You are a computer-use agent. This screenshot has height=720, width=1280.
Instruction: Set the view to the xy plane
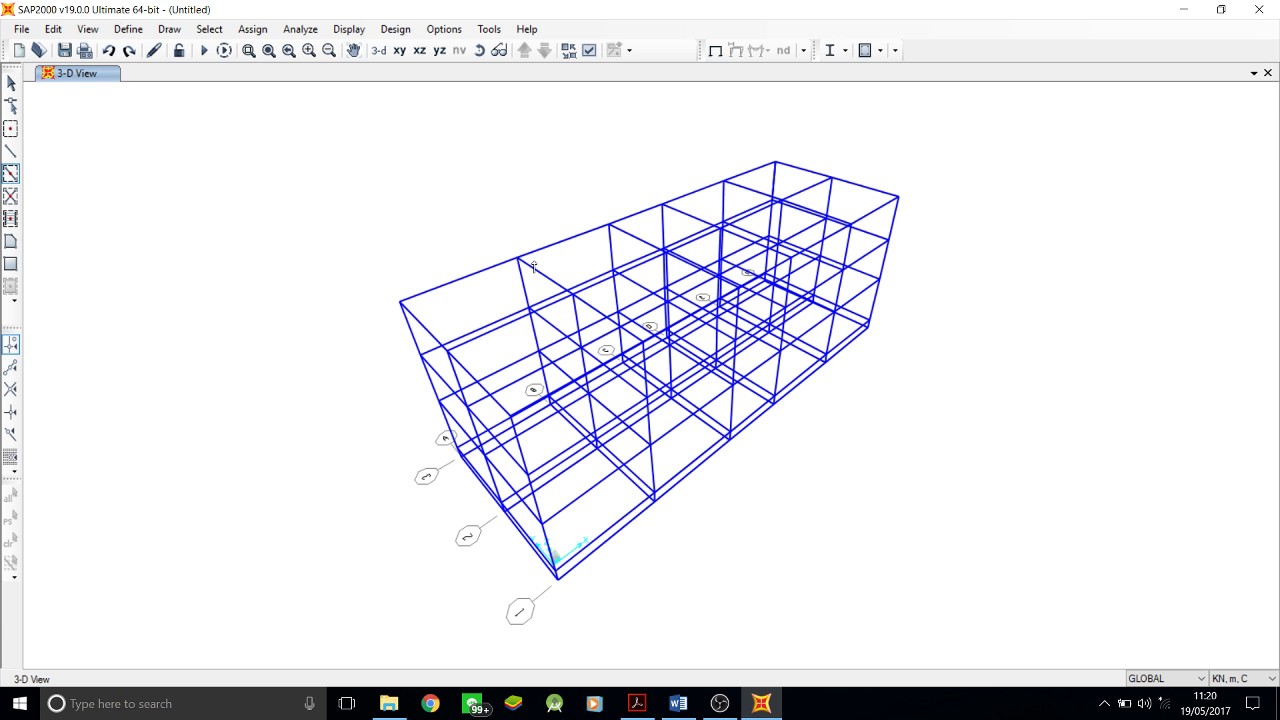[x=400, y=50]
